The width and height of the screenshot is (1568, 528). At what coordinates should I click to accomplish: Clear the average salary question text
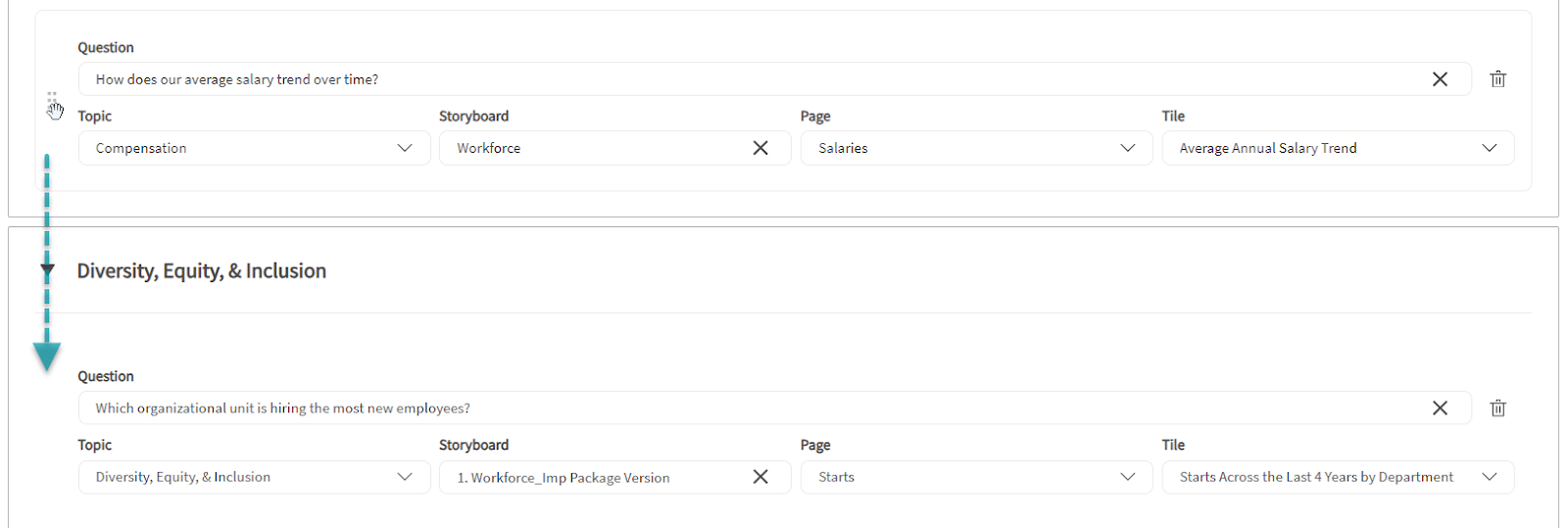tap(1440, 79)
